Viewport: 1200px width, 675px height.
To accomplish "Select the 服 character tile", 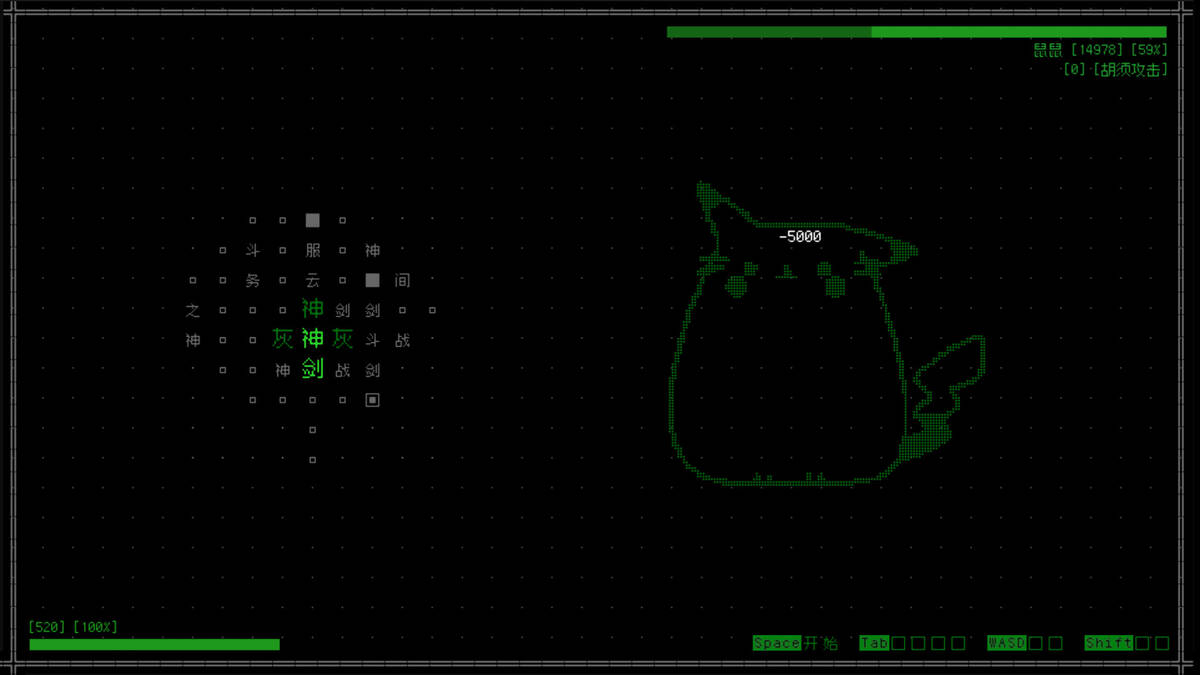I will point(313,251).
